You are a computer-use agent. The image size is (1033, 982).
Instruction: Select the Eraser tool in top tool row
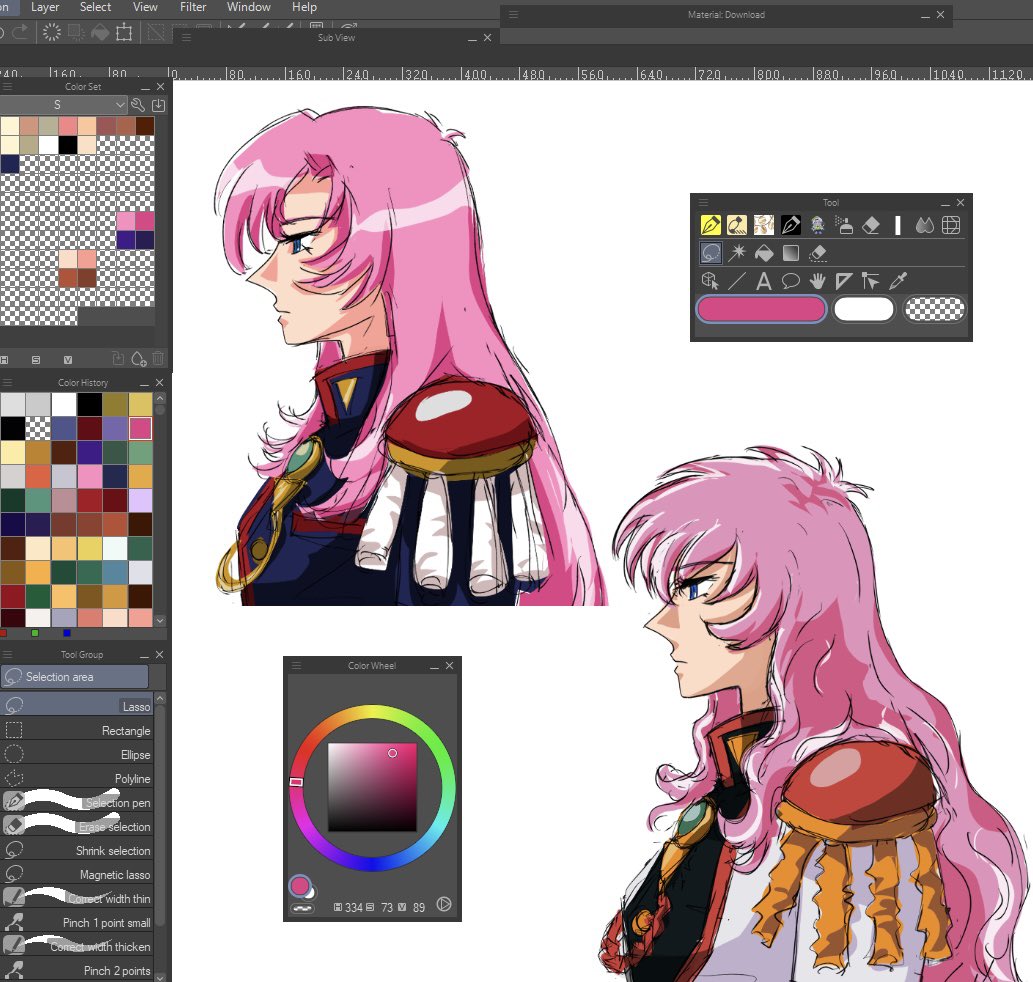(871, 225)
